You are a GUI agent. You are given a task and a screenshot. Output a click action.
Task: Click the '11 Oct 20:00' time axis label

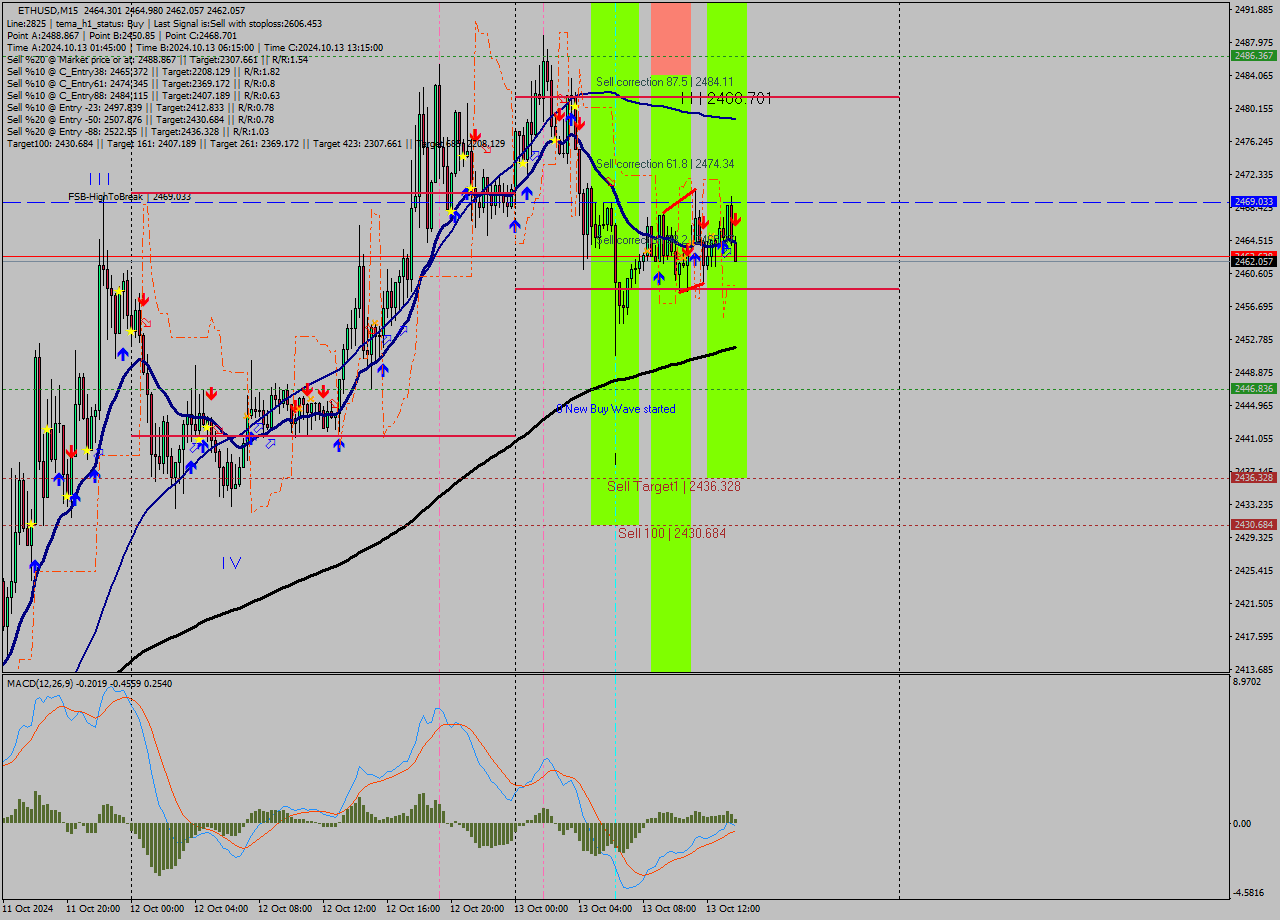click(x=93, y=909)
